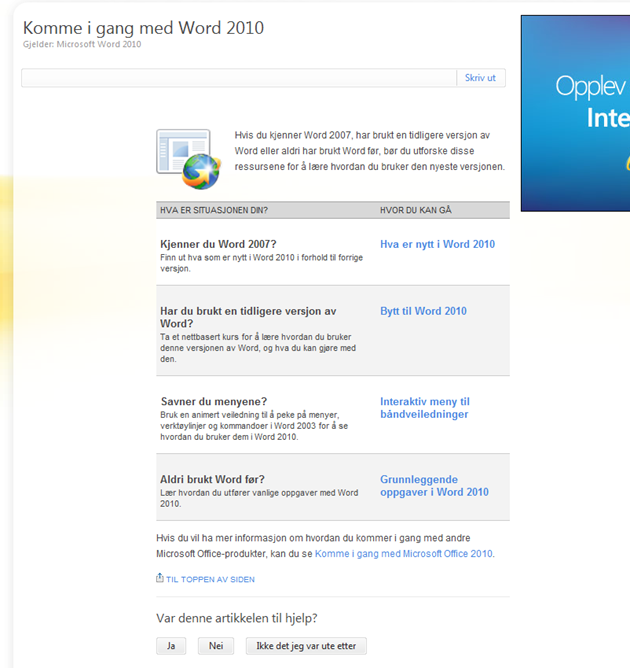Image resolution: width=630 pixels, height=668 pixels.
Task: Follow the Bytt til Word 2010 link
Action: coord(423,311)
